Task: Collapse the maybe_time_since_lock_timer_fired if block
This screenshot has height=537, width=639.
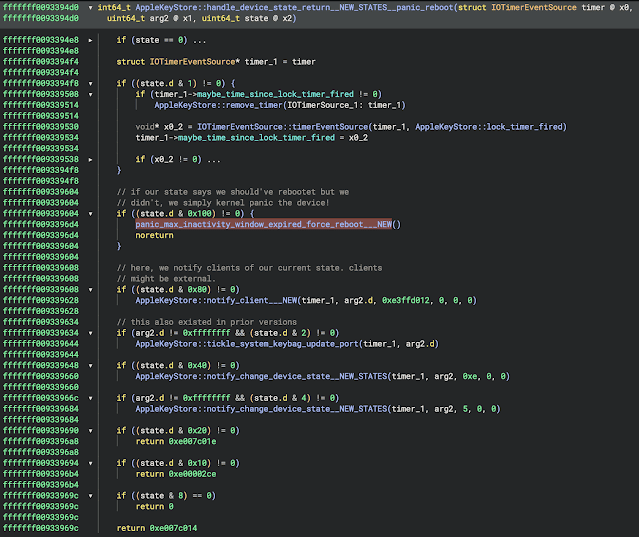Action: point(91,94)
